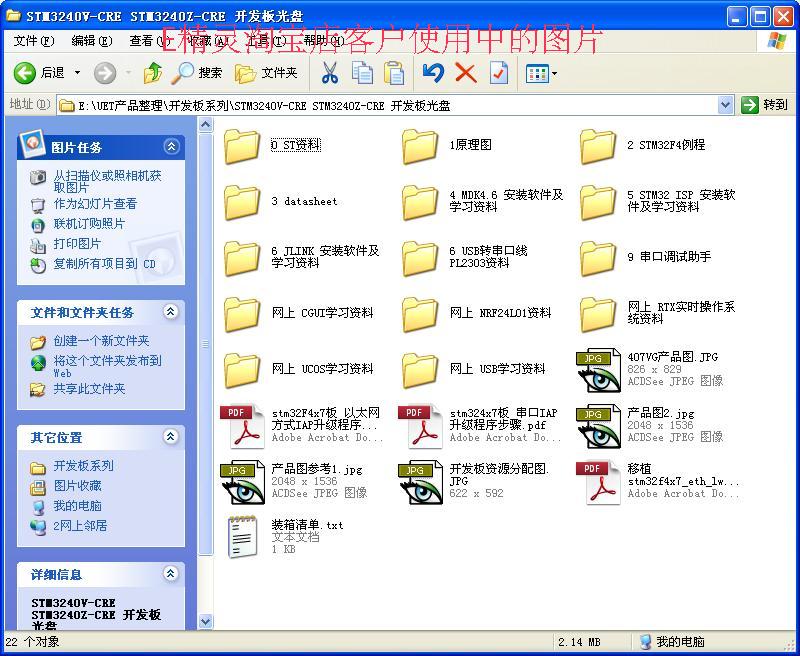Open the Views dropdown button
Image resolution: width=800 pixels, height=656 pixels.
(x=541, y=74)
